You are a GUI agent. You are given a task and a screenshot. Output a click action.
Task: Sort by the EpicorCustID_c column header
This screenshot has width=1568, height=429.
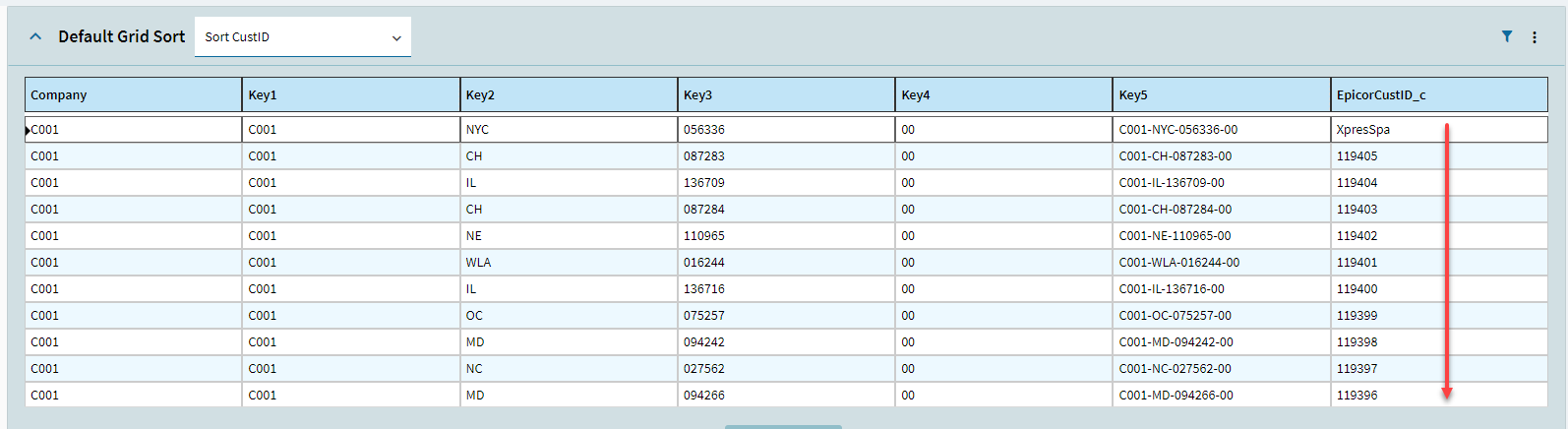coord(1439,94)
